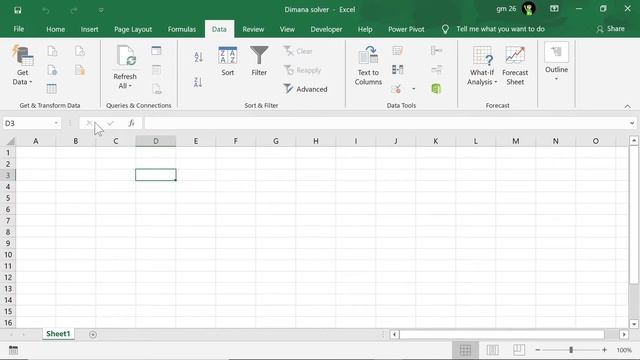Enable the Filter funnel
640x360 pixels.
tap(259, 61)
